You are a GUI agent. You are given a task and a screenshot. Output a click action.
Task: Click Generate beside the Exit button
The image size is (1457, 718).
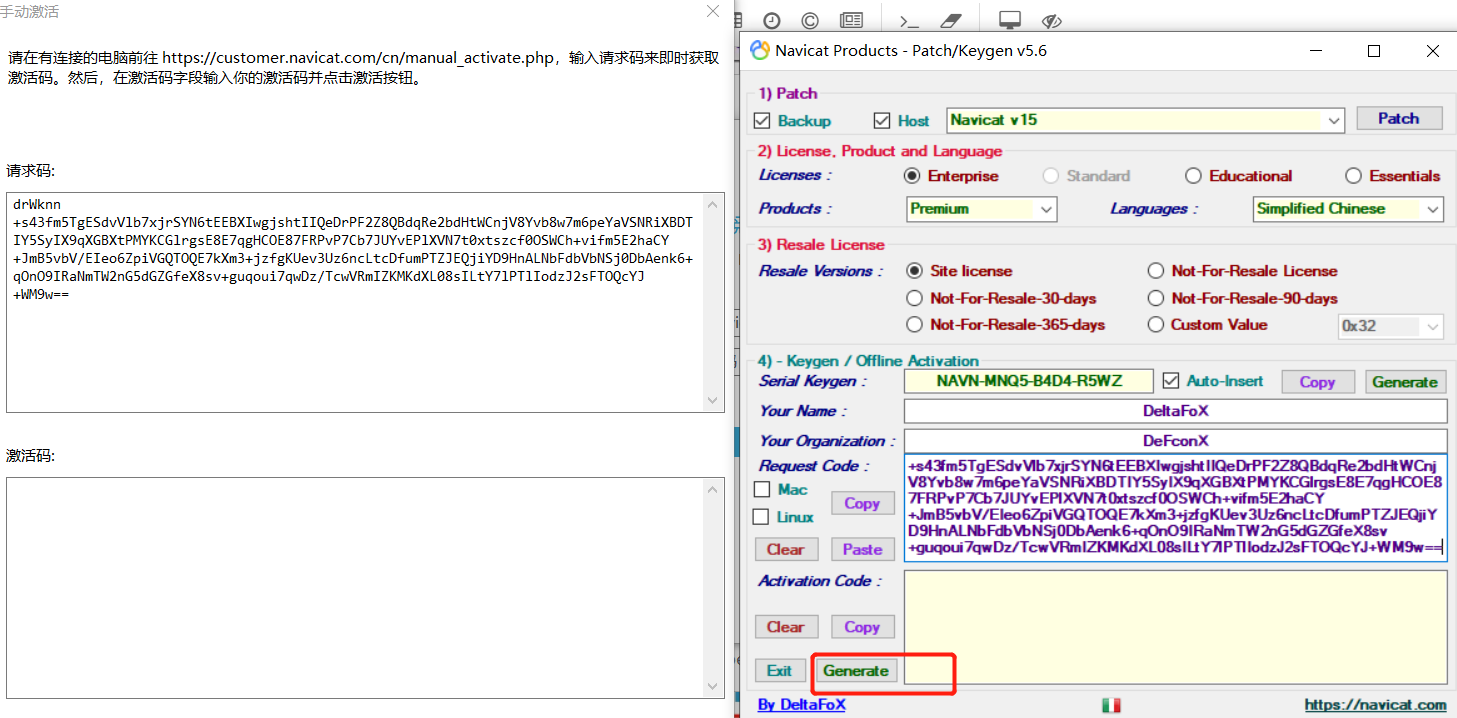coord(856,671)
